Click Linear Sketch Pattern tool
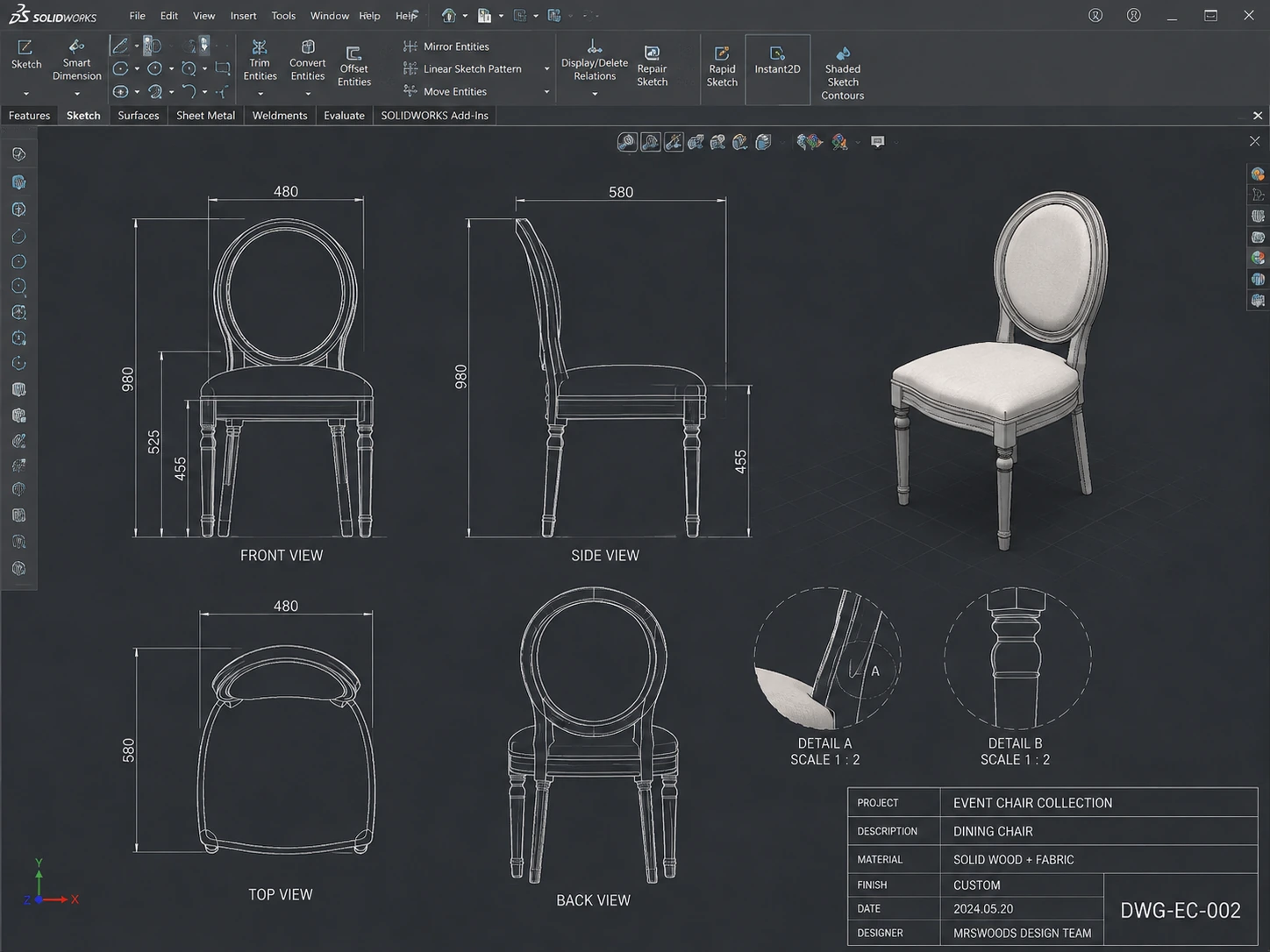 461,68
